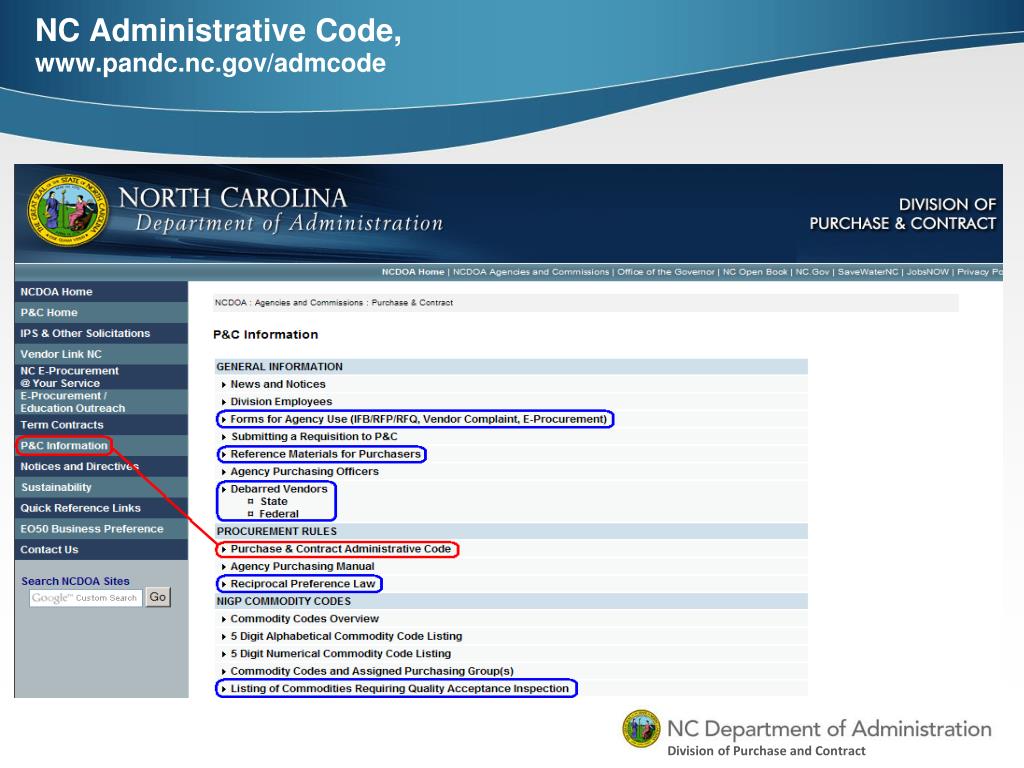Image resolution: width=1024 pixels, height=768 pixels.
Task: Open Commodity Codes and Assigned Purchasing Group(s)
Action: (x=372, y=671)
